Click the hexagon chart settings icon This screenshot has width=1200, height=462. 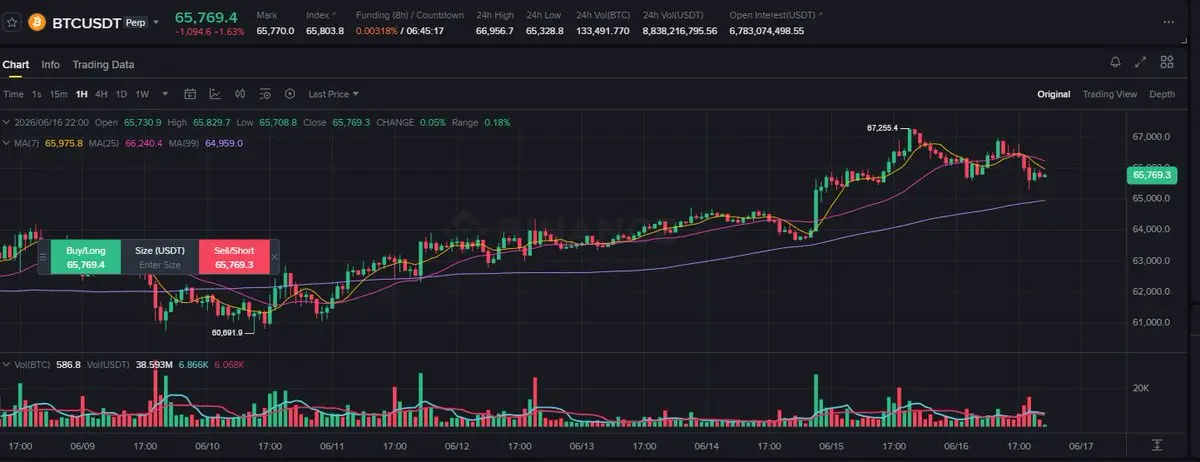[290, 94]
